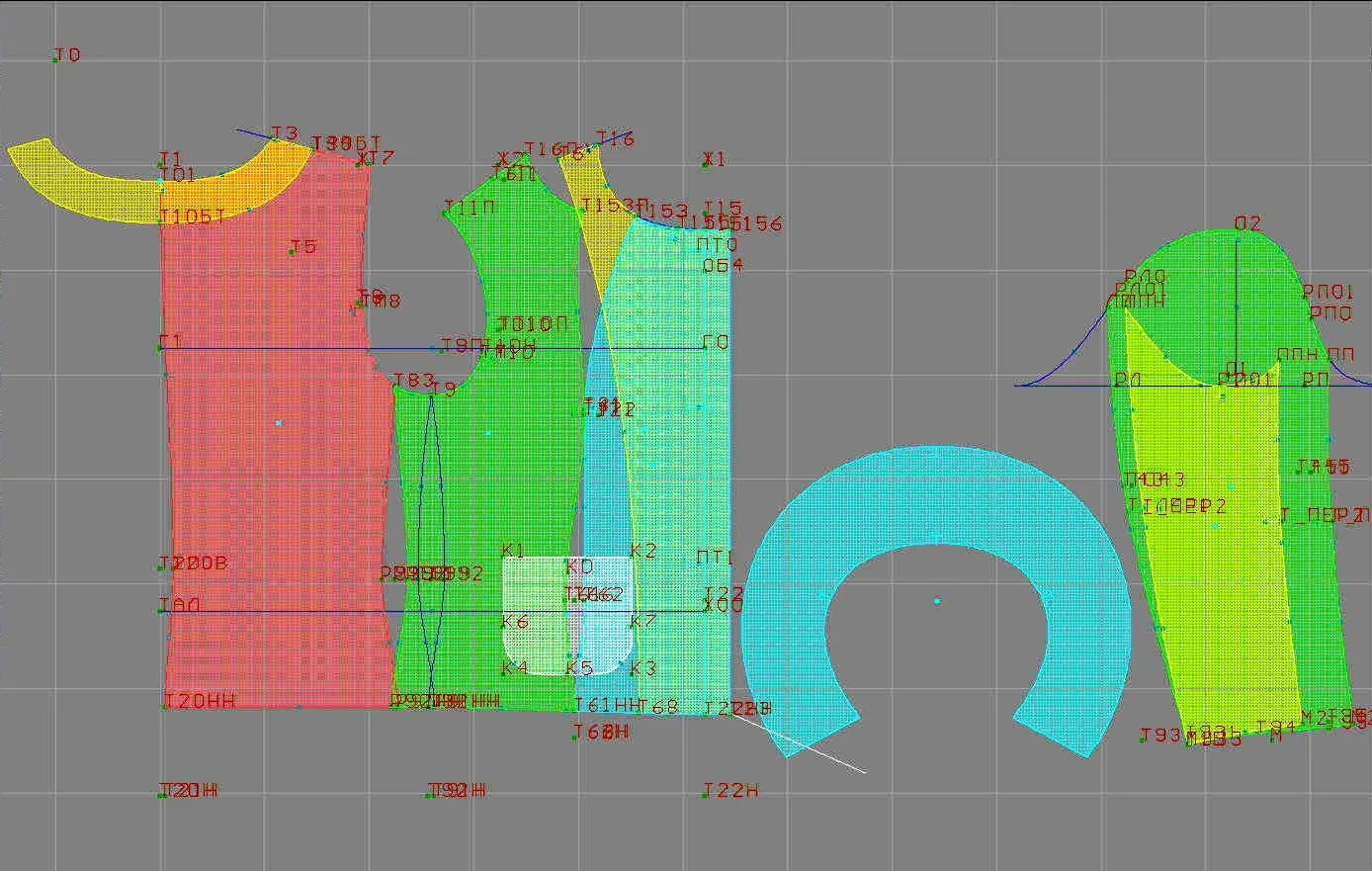Click the T20HH hem corner point
This screenshot has width=1372, height=871.
pos(200,701)
